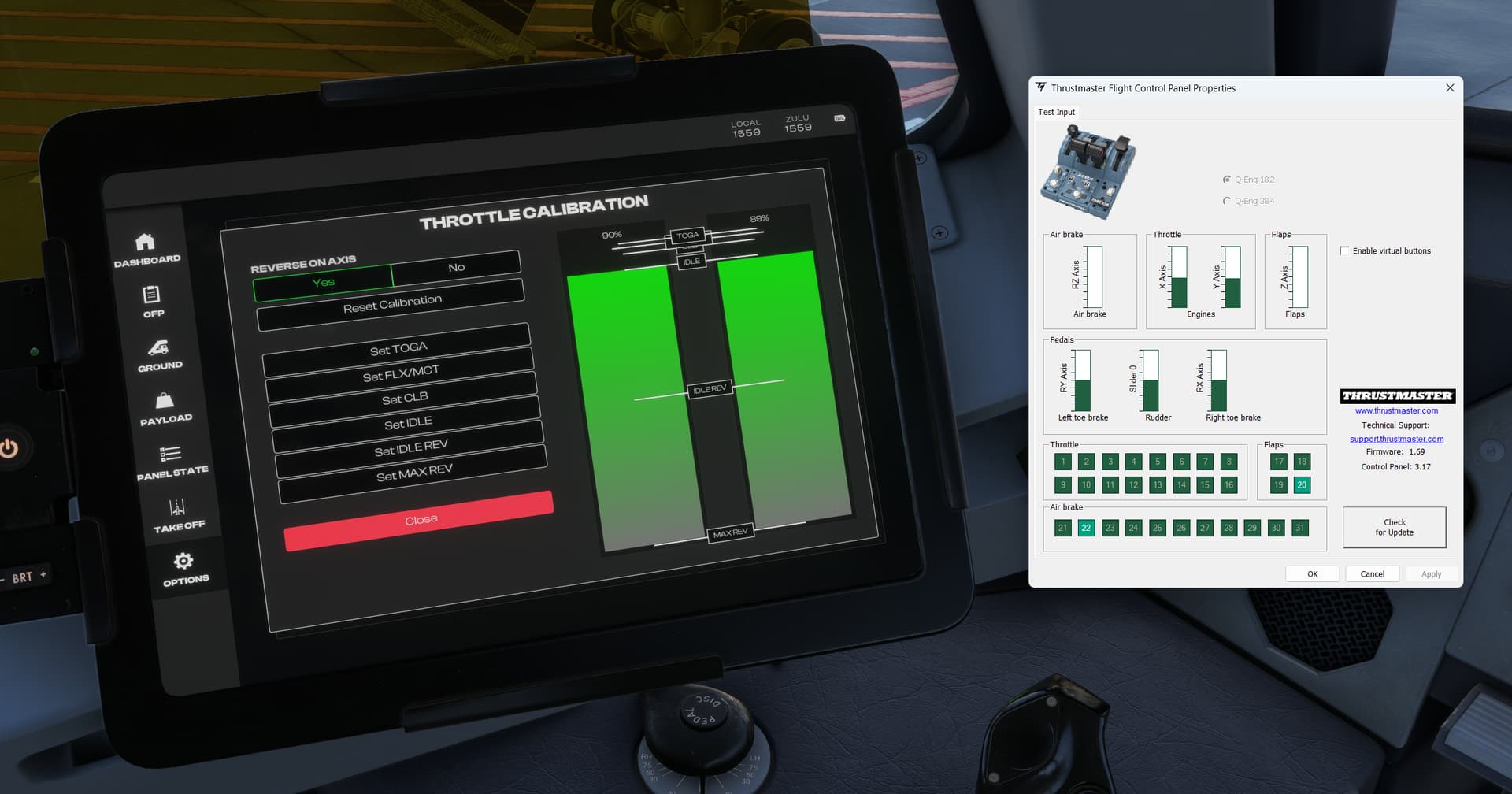Click Throttle button indicator 1
Viewport: 1512px width, 794px height.
point(1062,462)
